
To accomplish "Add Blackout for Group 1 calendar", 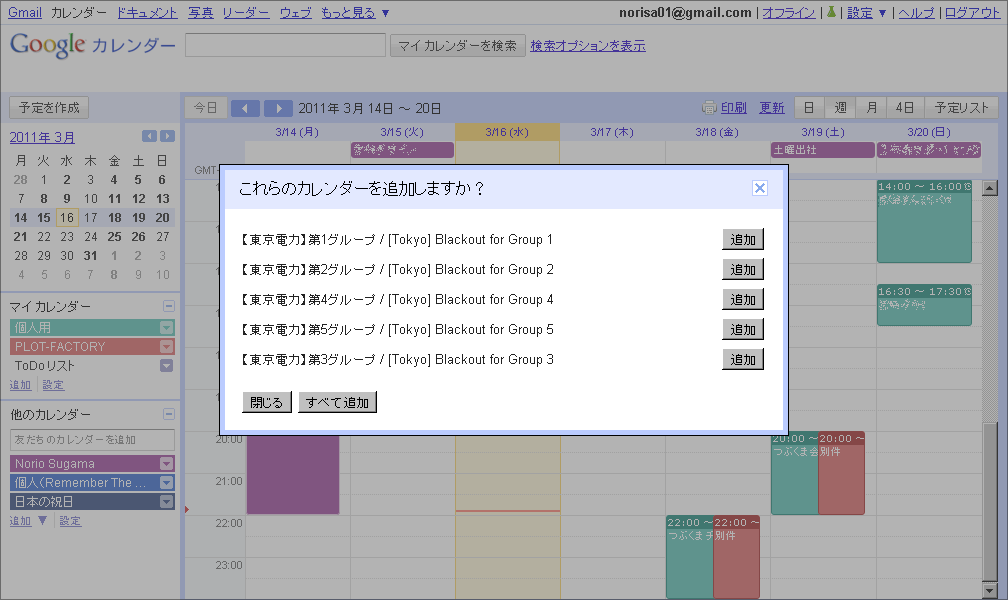I will (742, 239).
